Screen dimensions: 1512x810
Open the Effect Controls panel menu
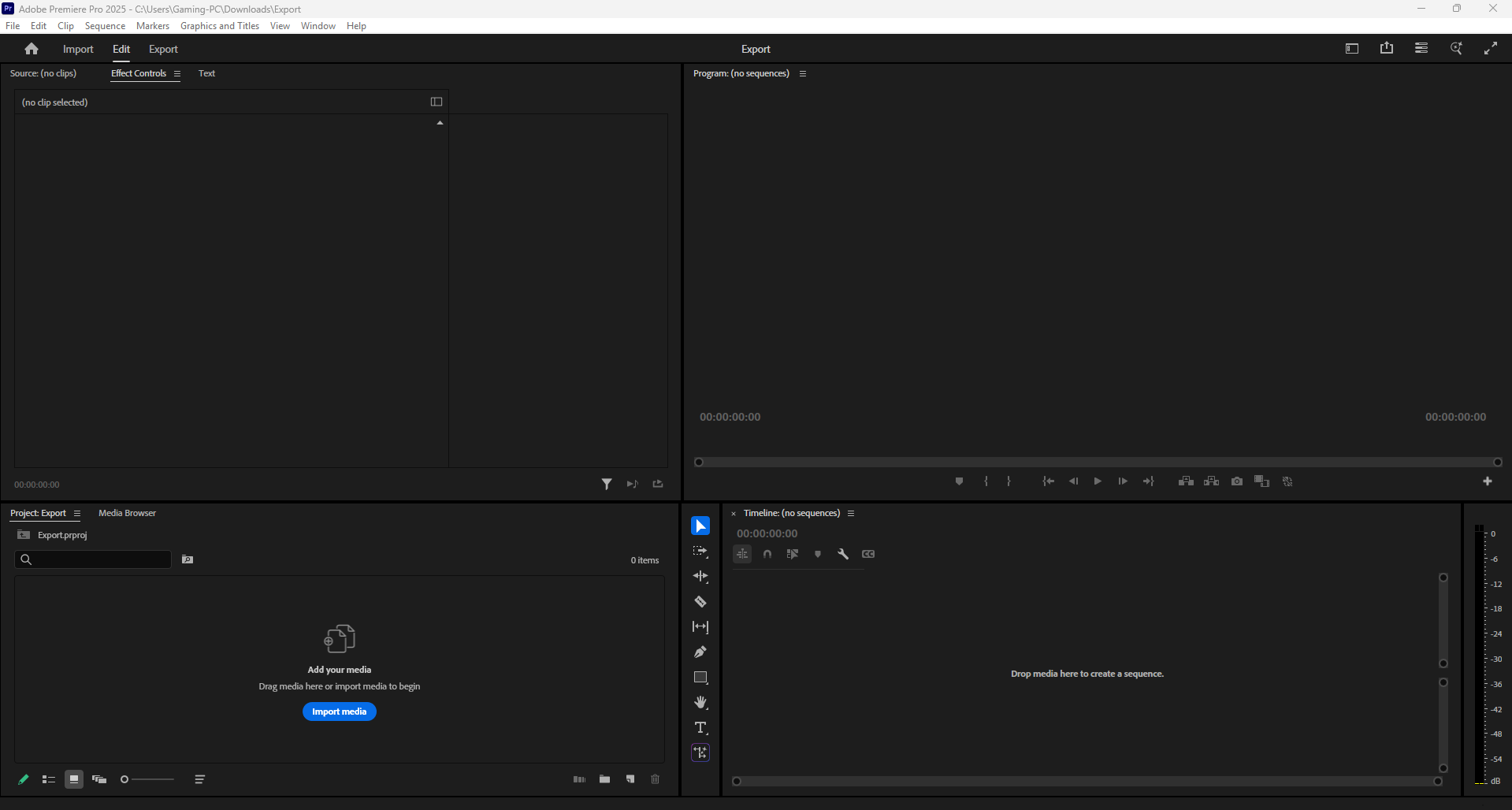[x=177, y=74]
